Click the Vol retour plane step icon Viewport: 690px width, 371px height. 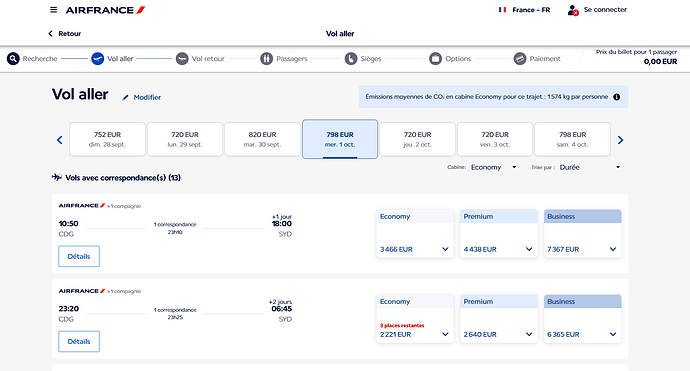tap(182, 59)
